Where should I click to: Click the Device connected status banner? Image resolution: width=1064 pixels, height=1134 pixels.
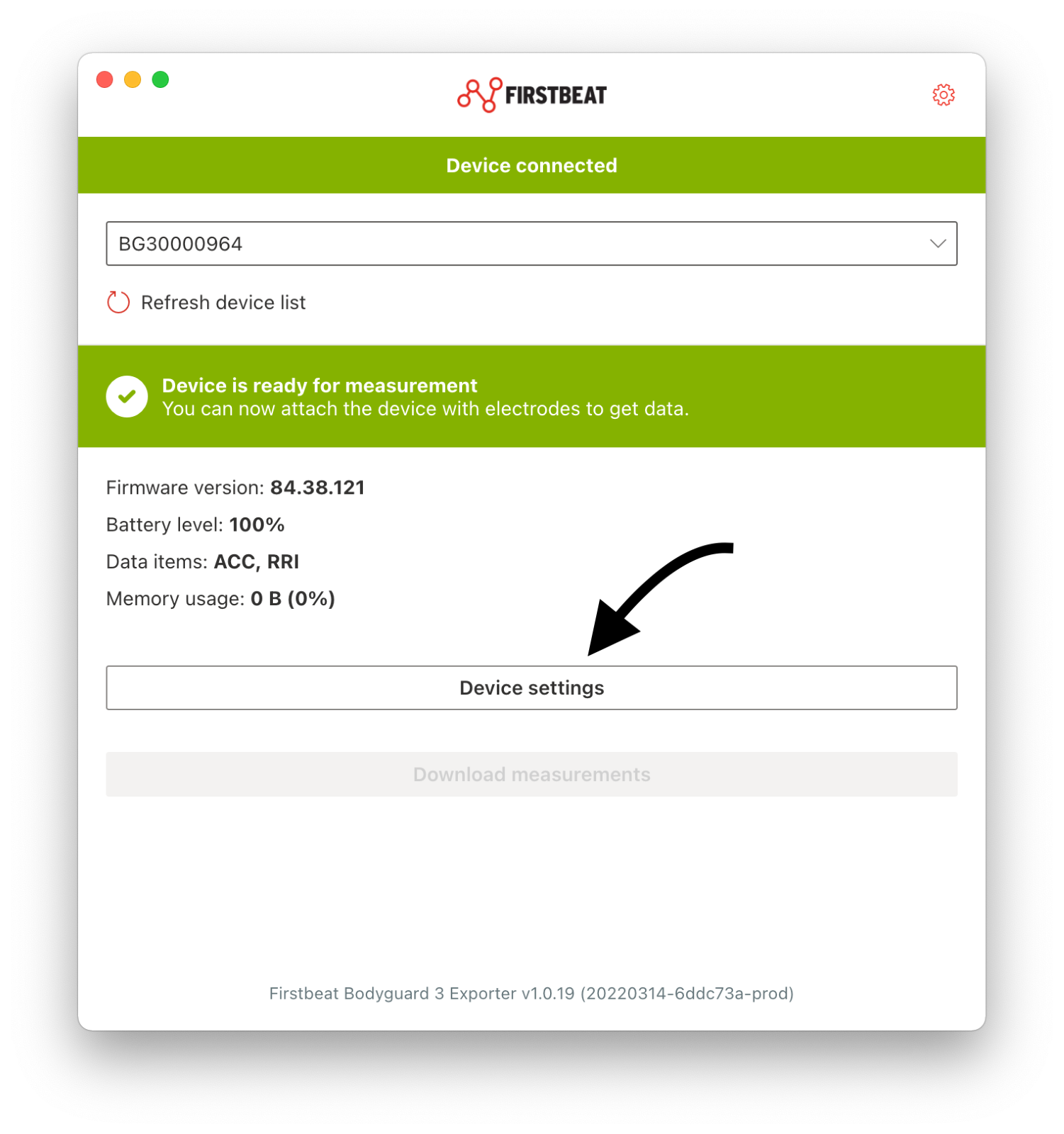(x=532, y=165)
